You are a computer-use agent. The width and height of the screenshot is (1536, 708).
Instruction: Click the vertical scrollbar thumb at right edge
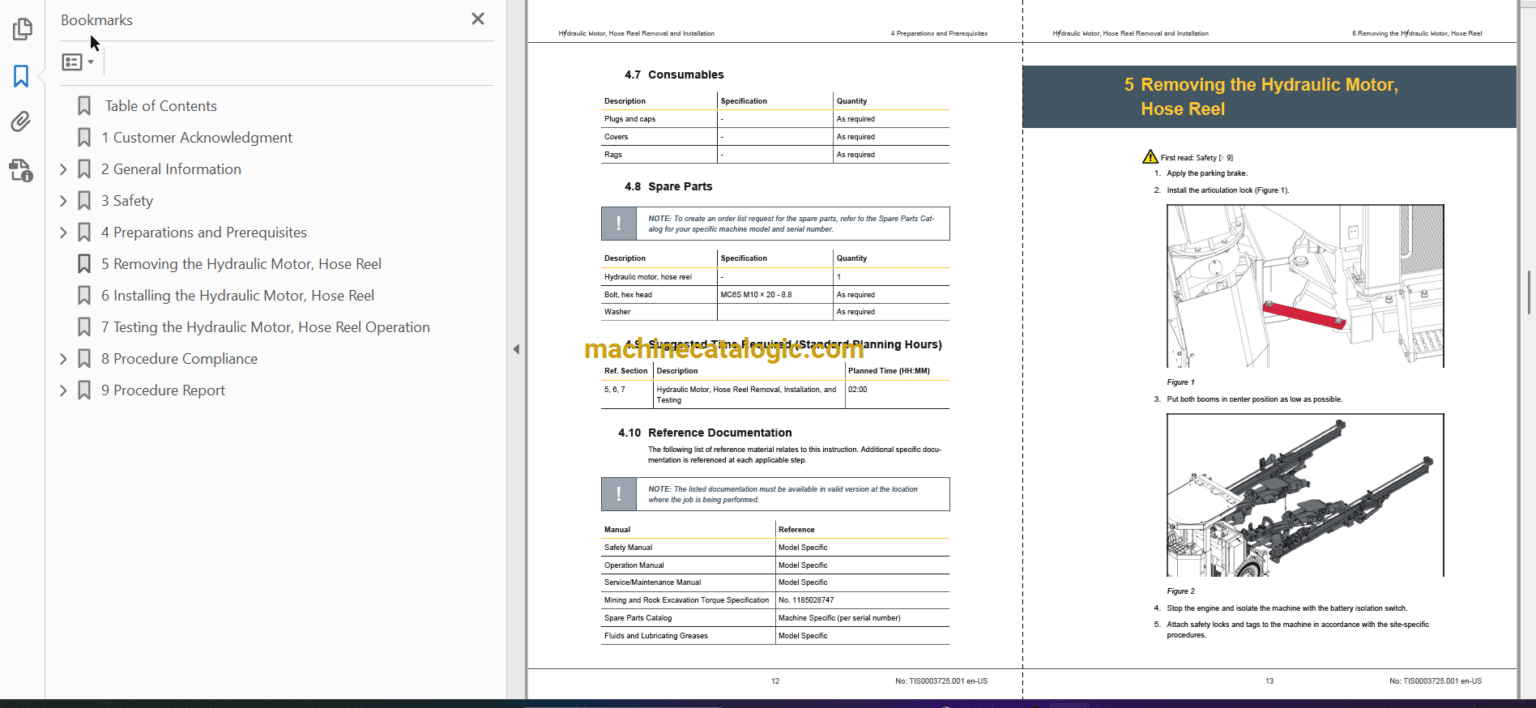[1528, 293]
